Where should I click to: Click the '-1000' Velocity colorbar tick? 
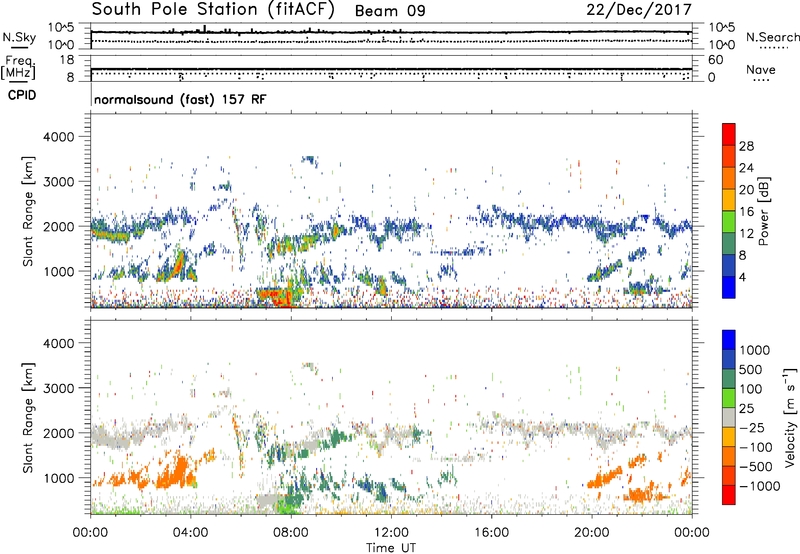(x=759, y=486)
